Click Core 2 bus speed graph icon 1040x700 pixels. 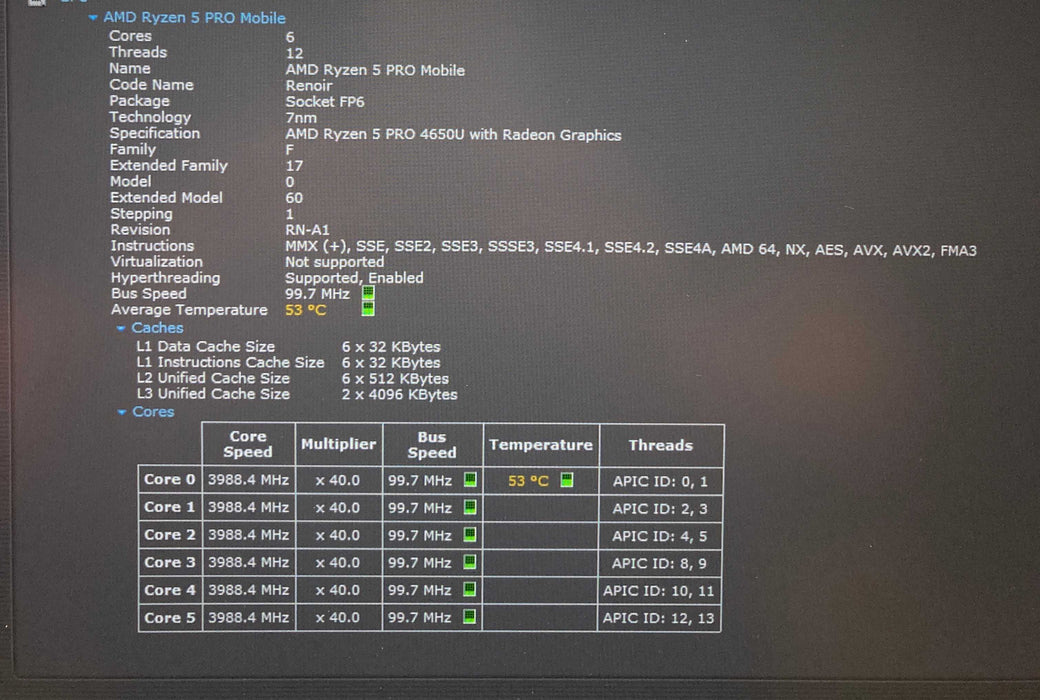tap(470, 535)
